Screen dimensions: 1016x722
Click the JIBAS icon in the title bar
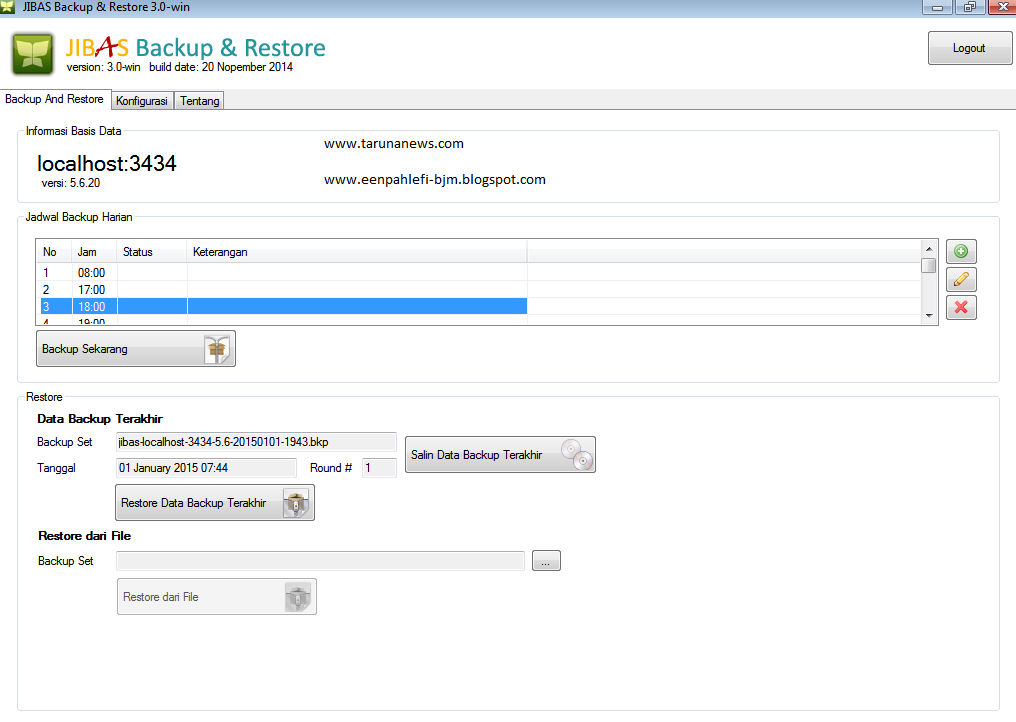[10, 6]
